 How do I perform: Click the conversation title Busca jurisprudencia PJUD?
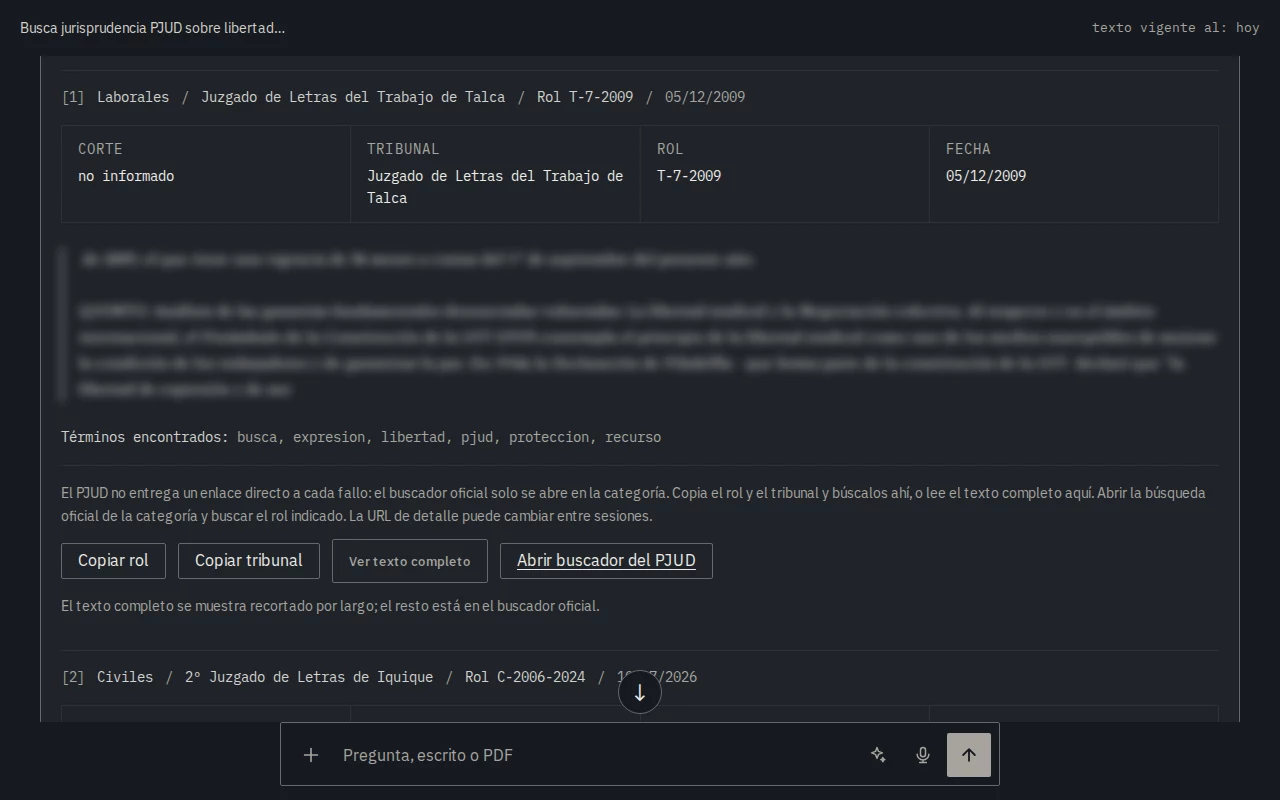pyautogui.click(x=153, y=28)
